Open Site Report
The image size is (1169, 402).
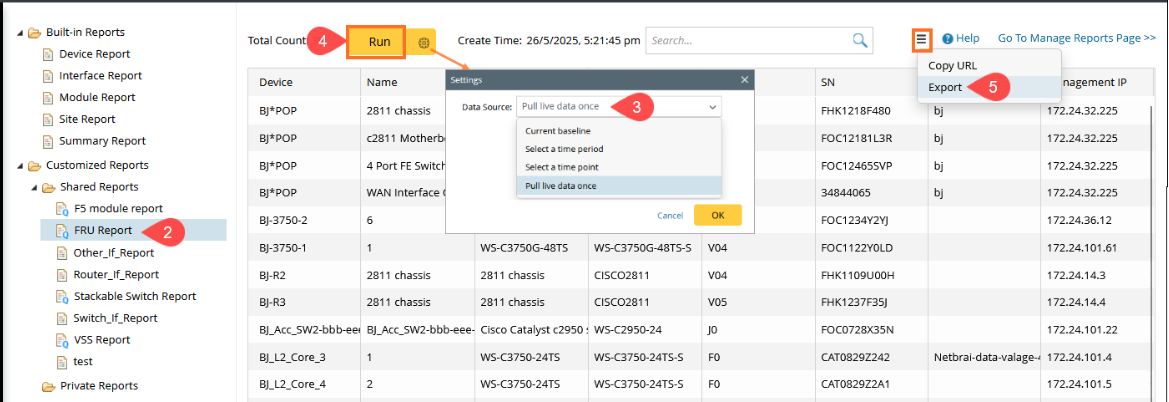[87, 119]
